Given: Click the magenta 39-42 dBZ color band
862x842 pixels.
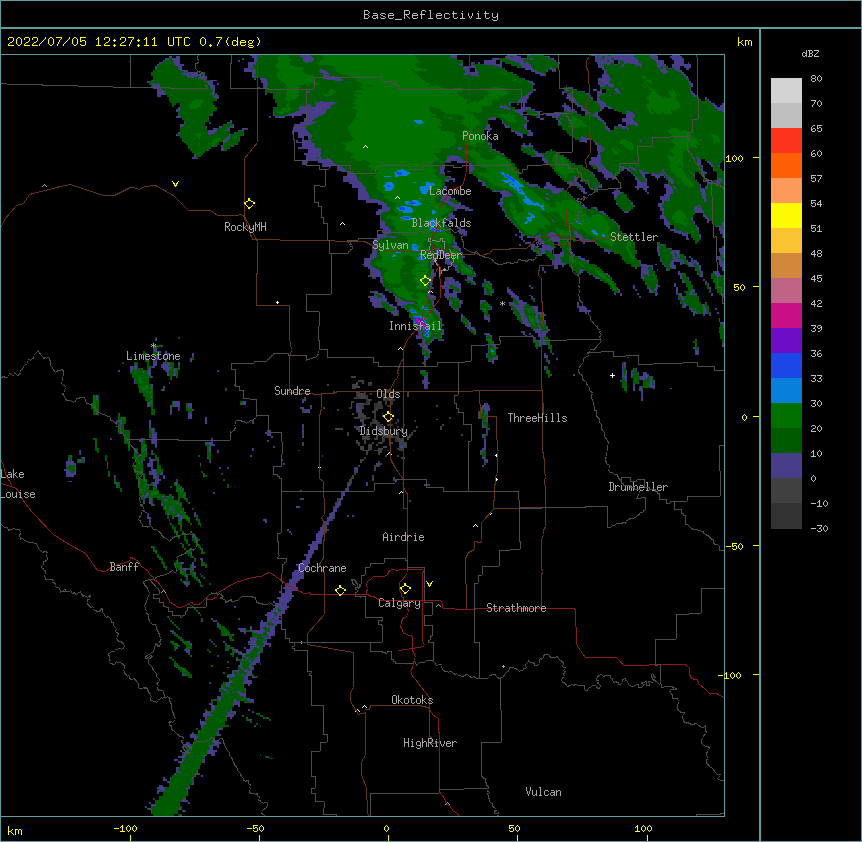Looking at the screenshot, I should click(x=786, y=315).
